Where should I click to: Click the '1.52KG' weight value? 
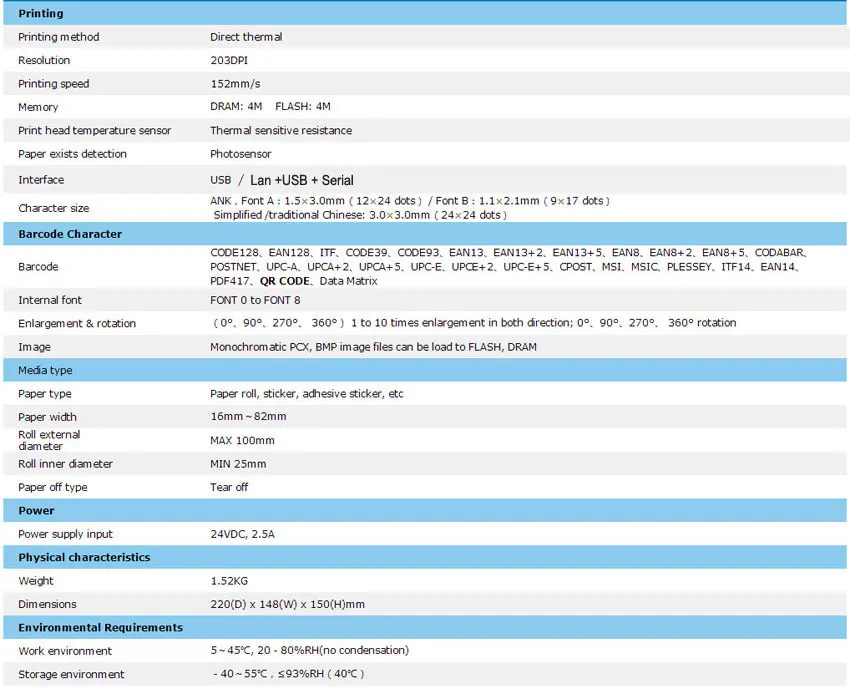pyautogui.click(x=229, y=581)
